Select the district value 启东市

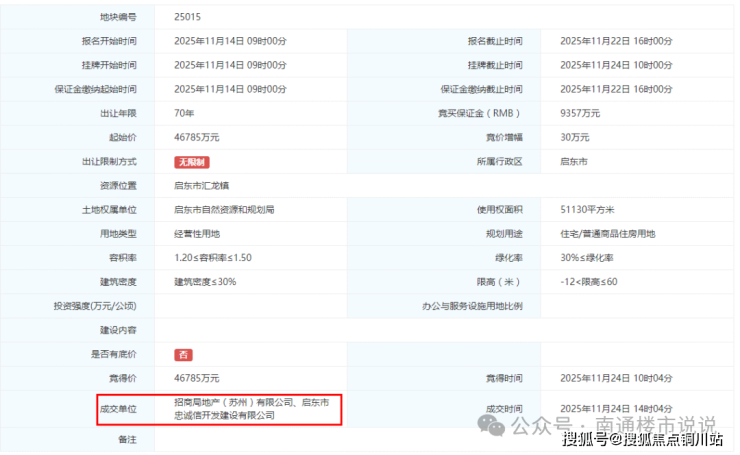(574, 161)
